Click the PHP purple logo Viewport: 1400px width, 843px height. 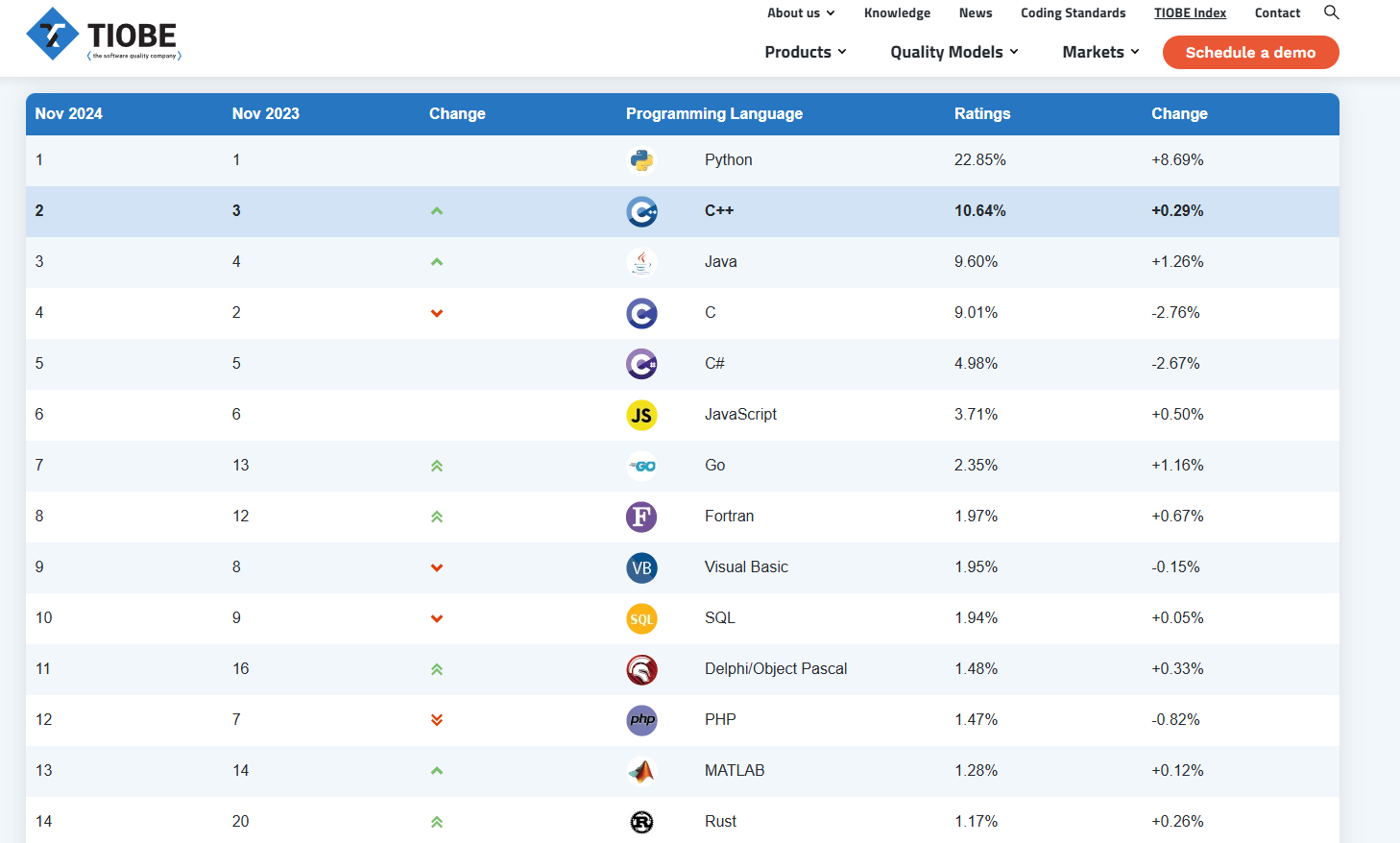(x=641, y=720)
